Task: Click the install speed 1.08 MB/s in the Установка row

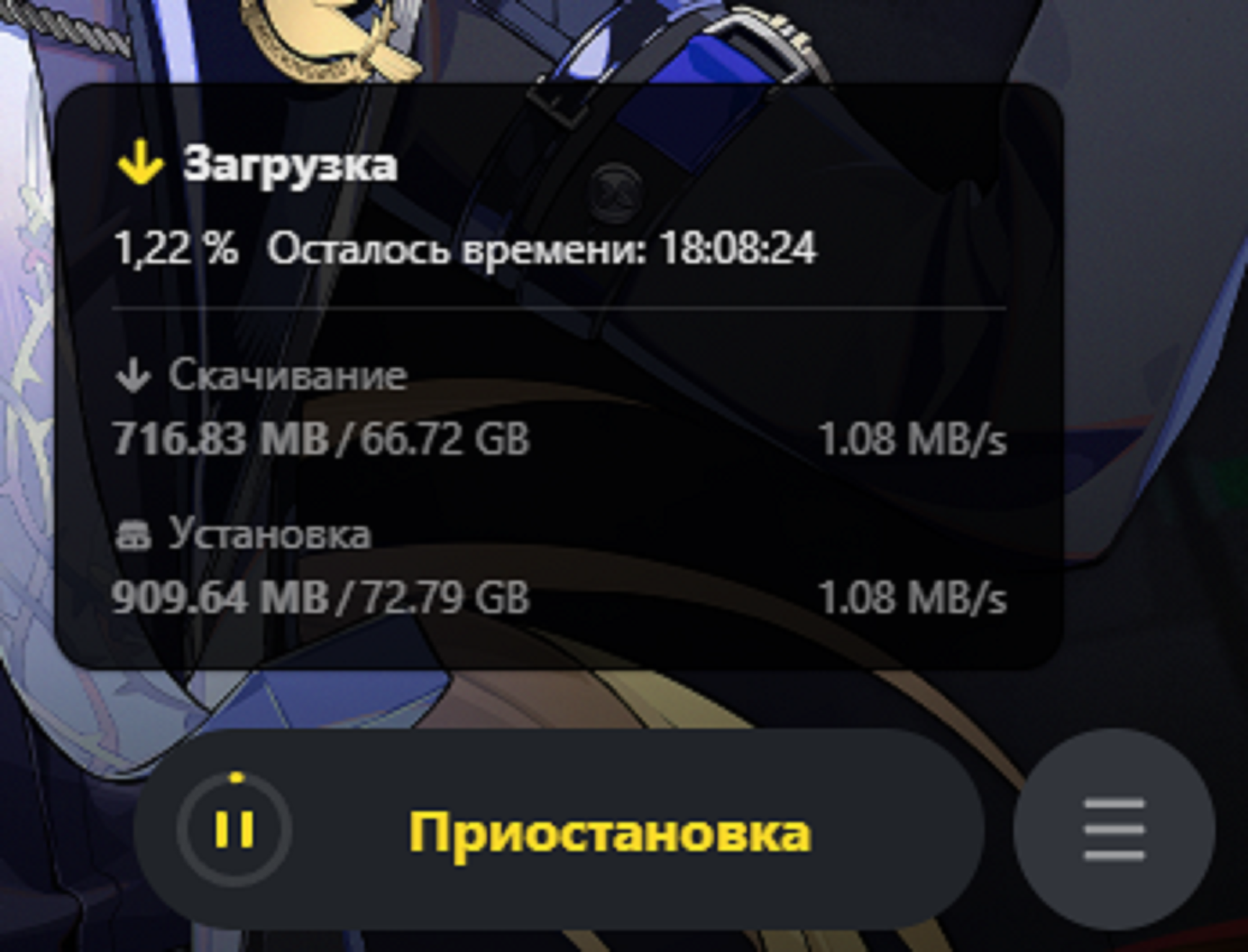Action: point(913,597)
